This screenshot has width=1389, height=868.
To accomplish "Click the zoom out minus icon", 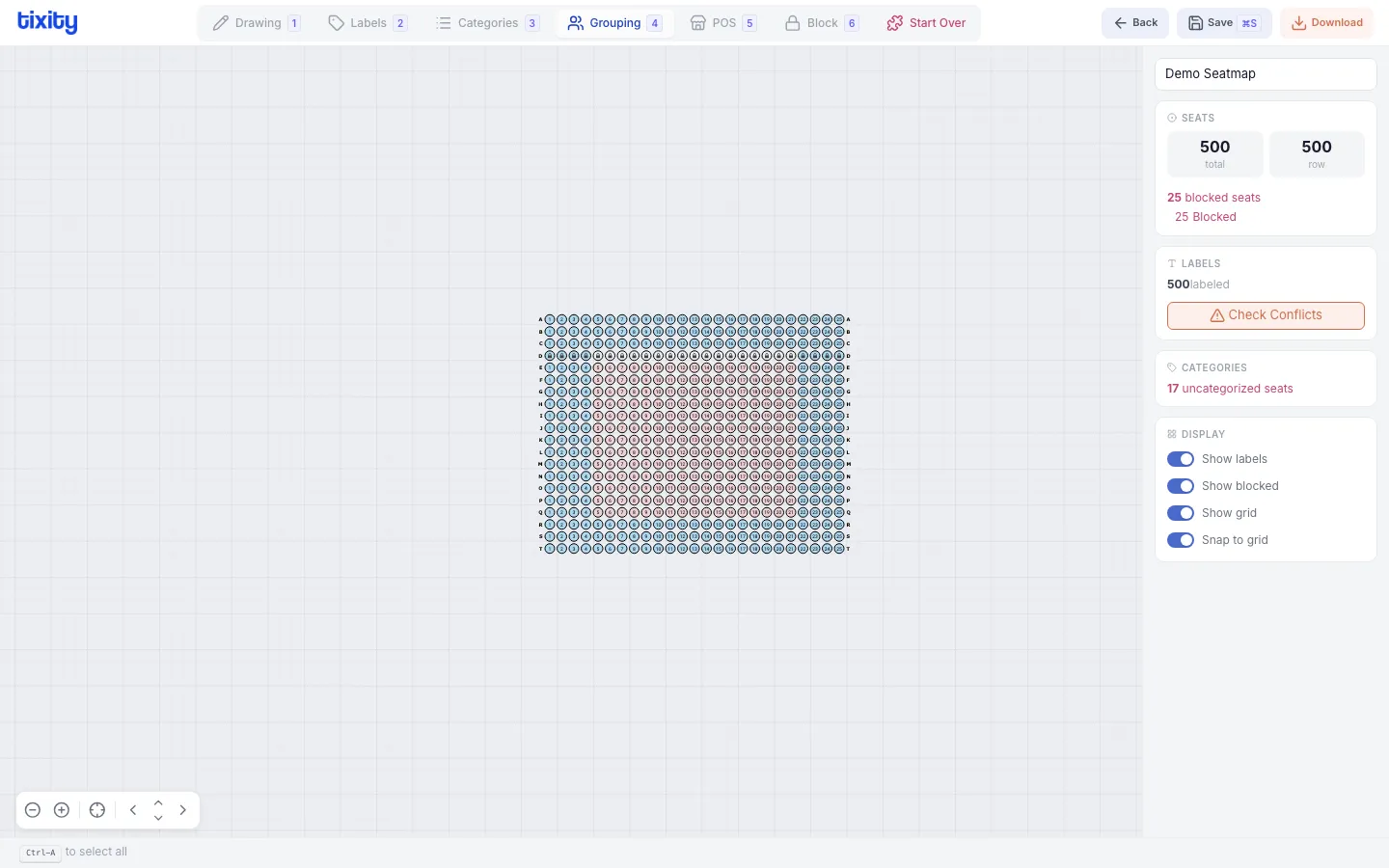I will pyautogui.click(x=33, y=810).
